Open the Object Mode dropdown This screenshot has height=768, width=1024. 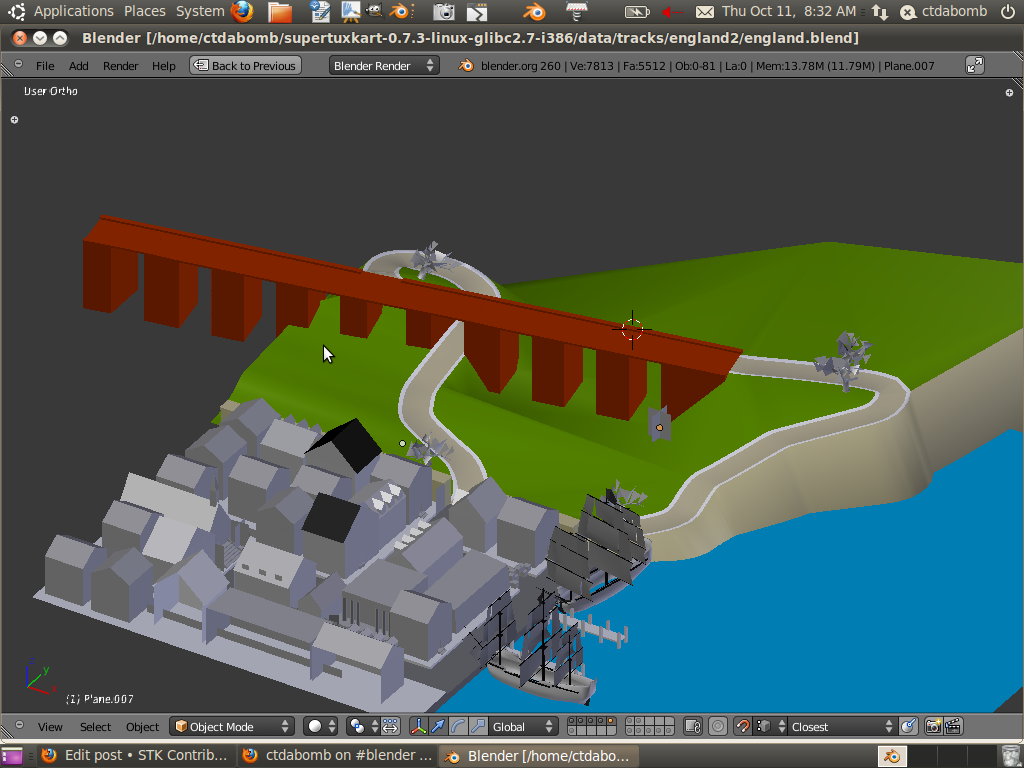[232, 727]
